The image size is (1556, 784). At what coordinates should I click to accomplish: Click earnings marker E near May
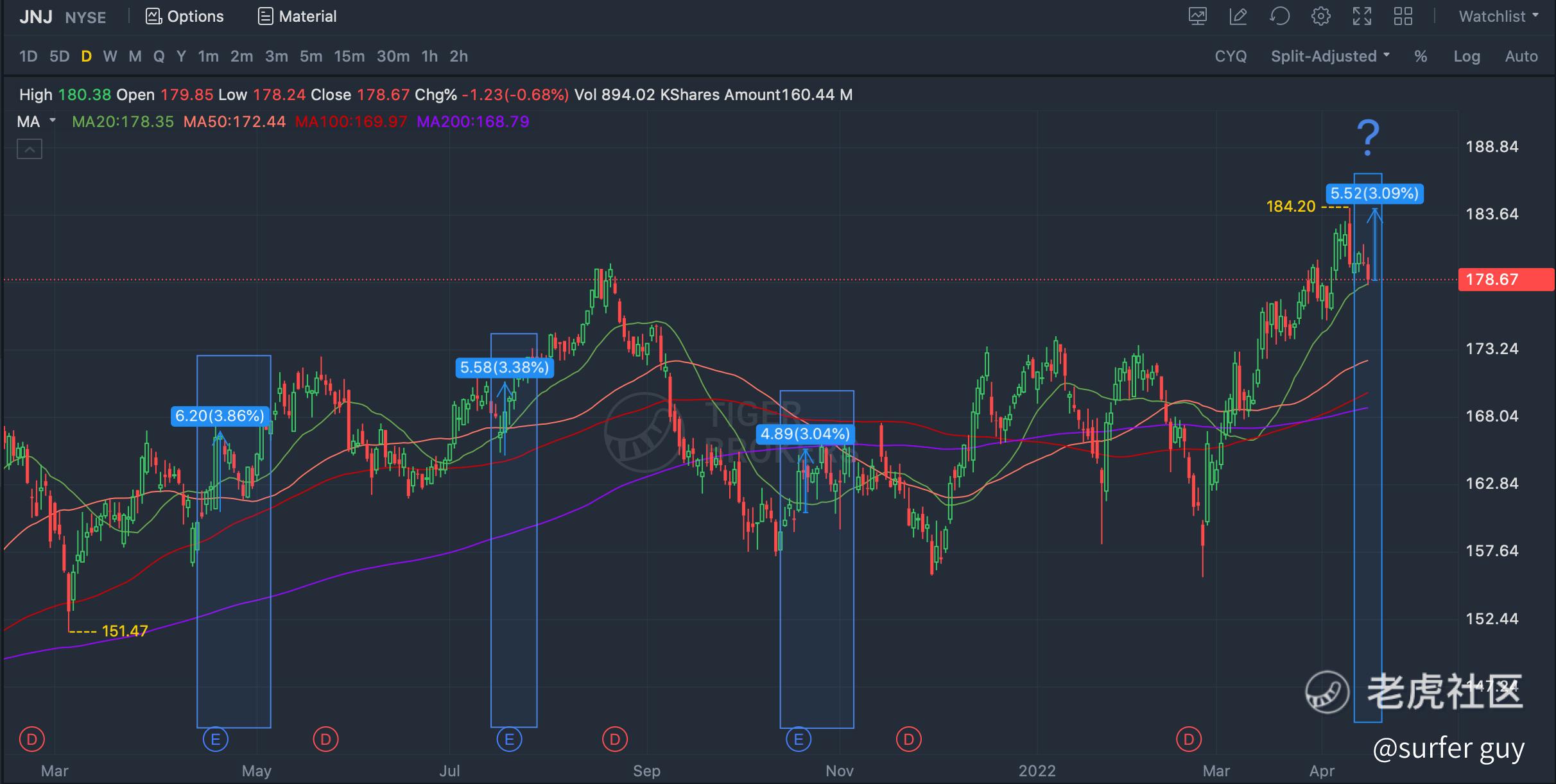(216, 740)
